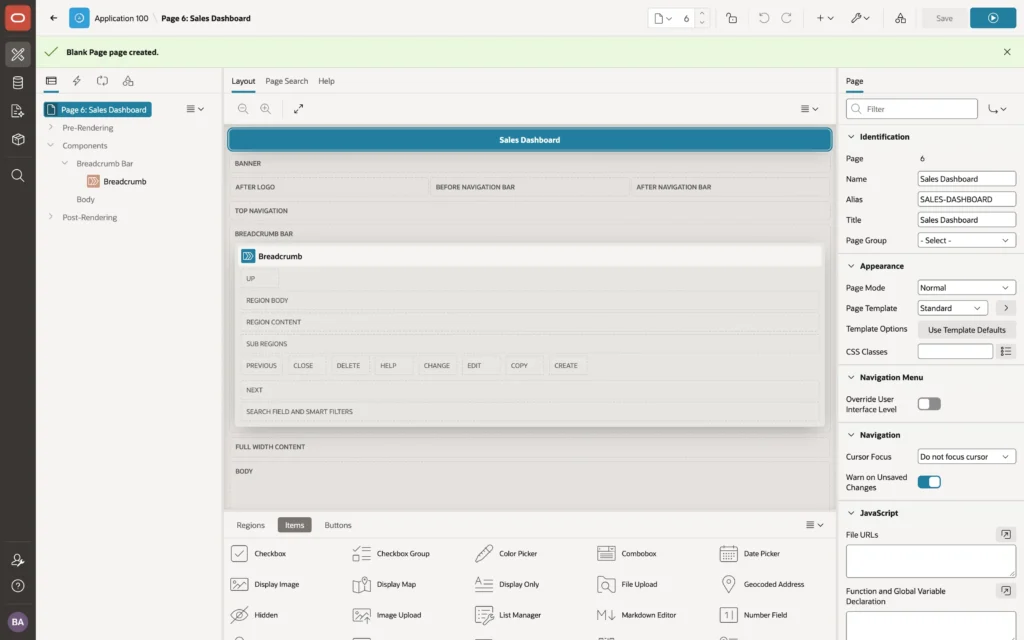Collapse the Breadcrumb Bar node

point(65,163)
